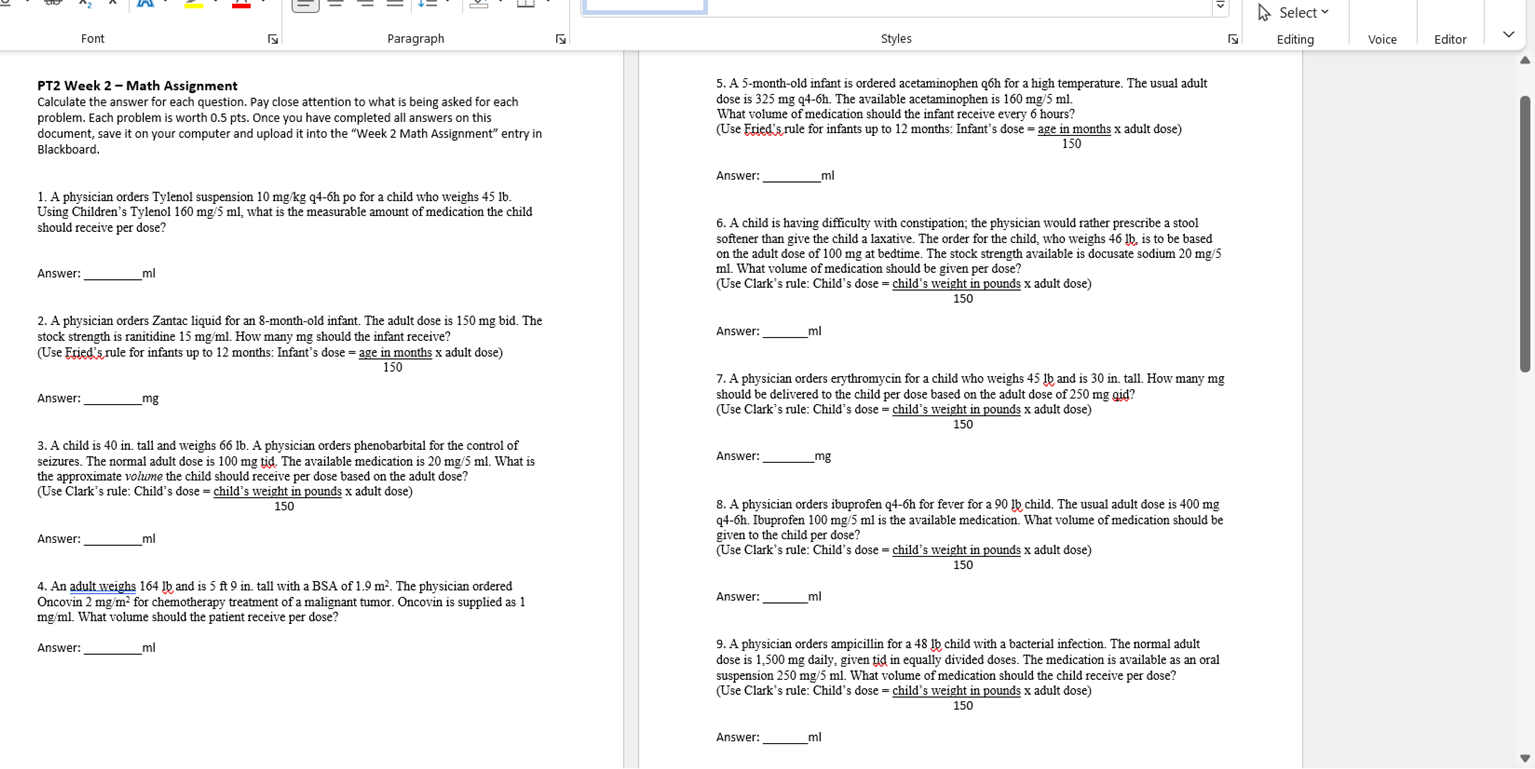Open the Paragraph settings dialog launcher
Screen dimensions: 1535x769
coord(561,38)
